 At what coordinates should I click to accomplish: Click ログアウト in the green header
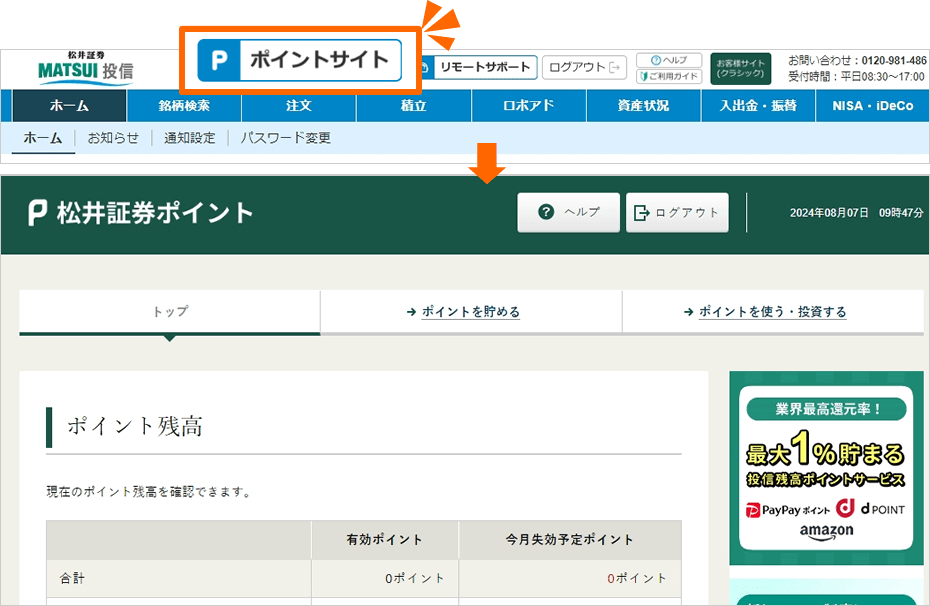coord(677,212)
